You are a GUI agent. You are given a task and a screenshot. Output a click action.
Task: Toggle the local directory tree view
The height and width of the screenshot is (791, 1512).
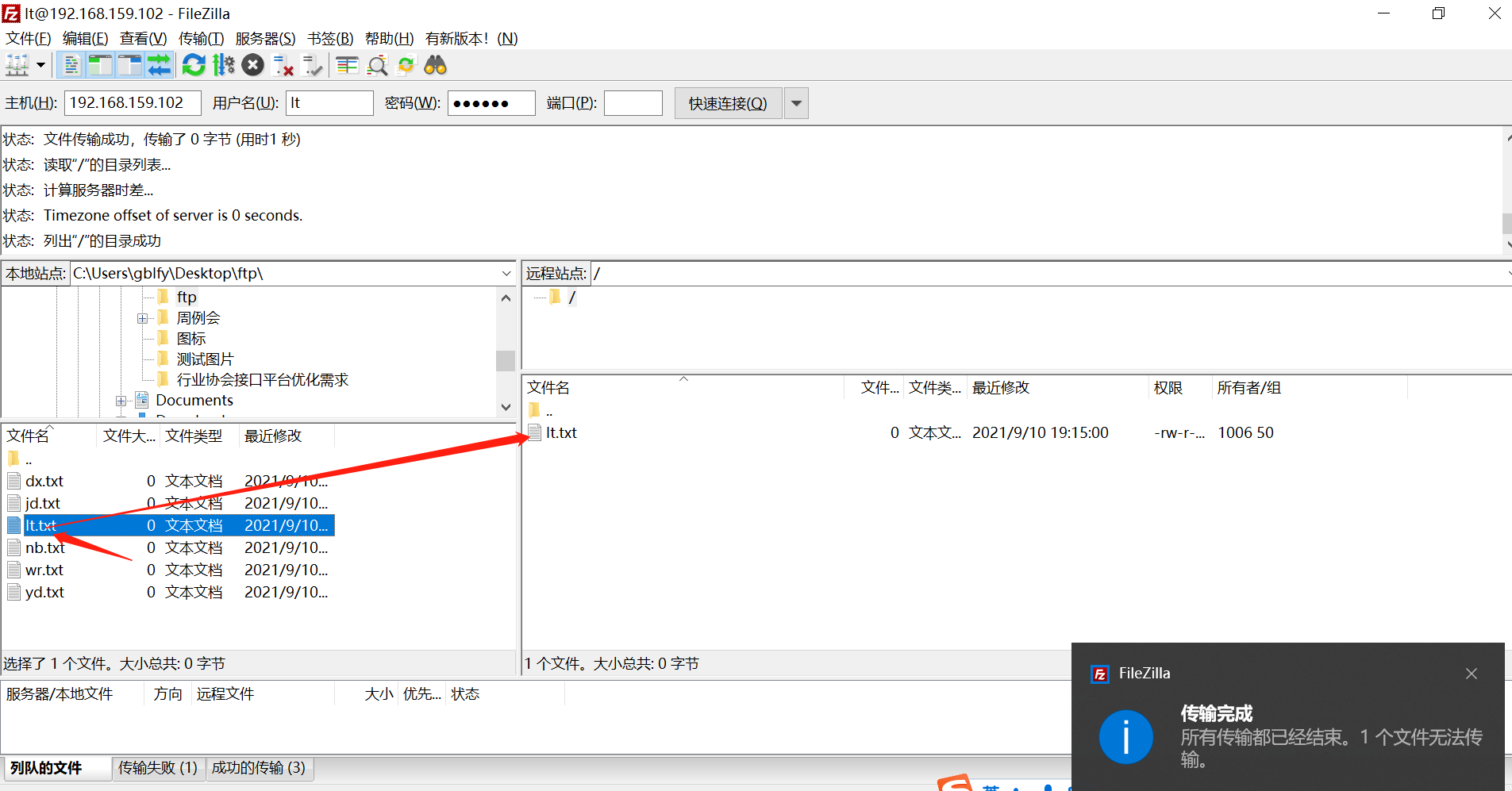100,65
